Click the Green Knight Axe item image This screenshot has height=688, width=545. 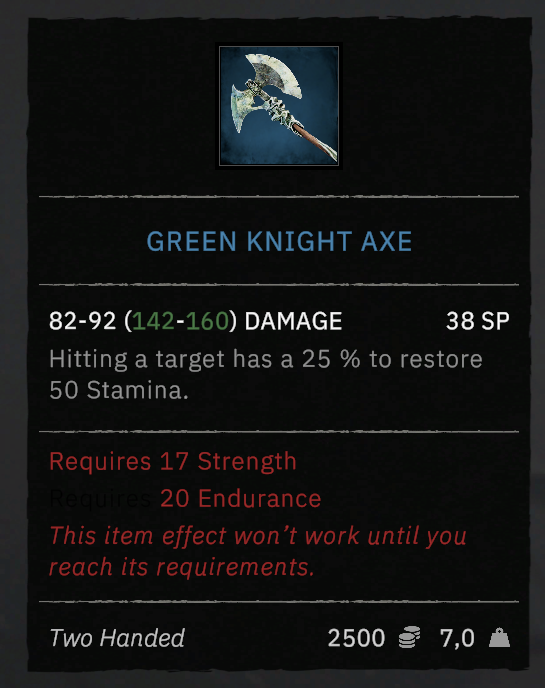coord(279,105)
